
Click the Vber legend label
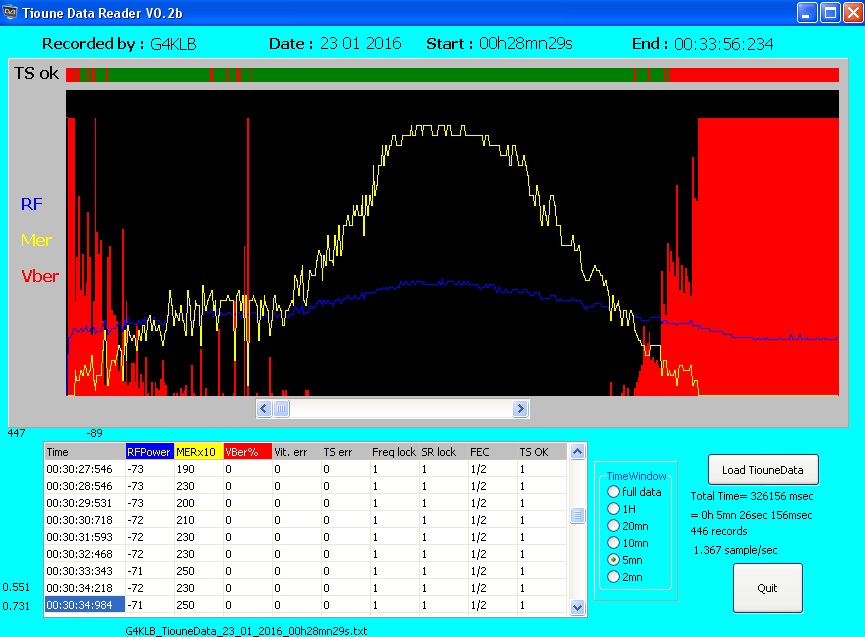point(40,276)
